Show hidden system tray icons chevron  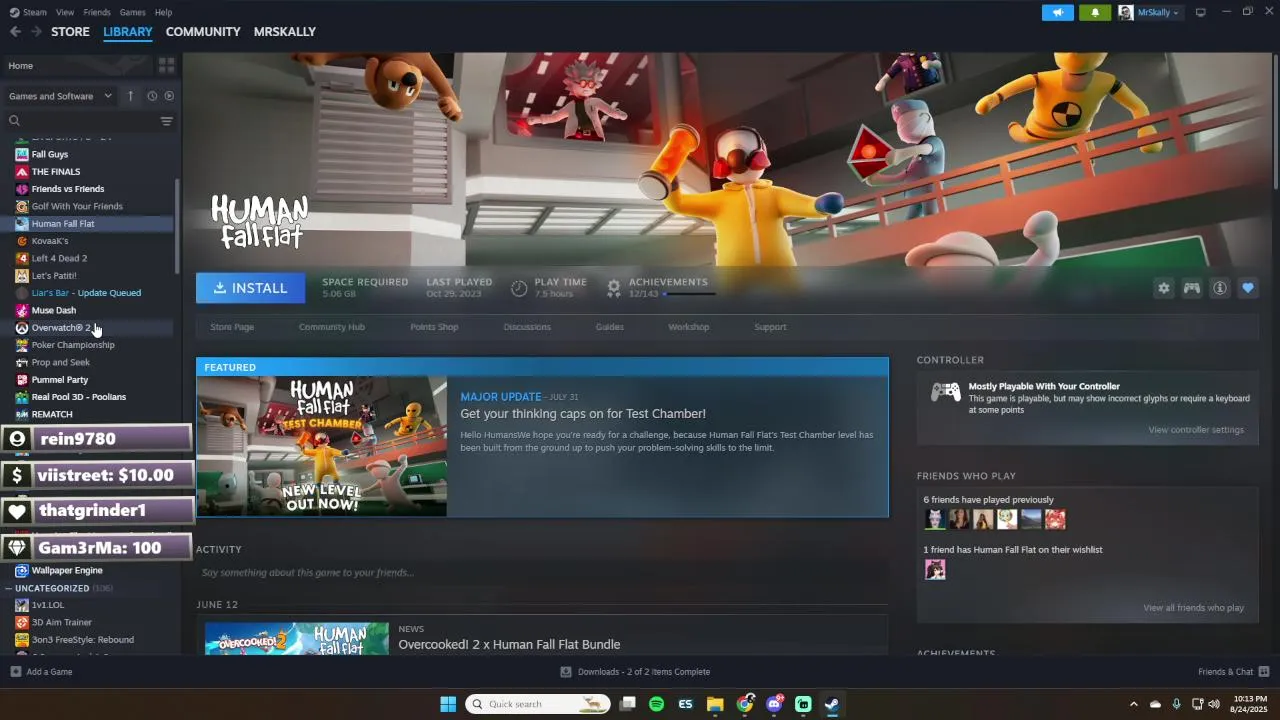pos(1133,704)
